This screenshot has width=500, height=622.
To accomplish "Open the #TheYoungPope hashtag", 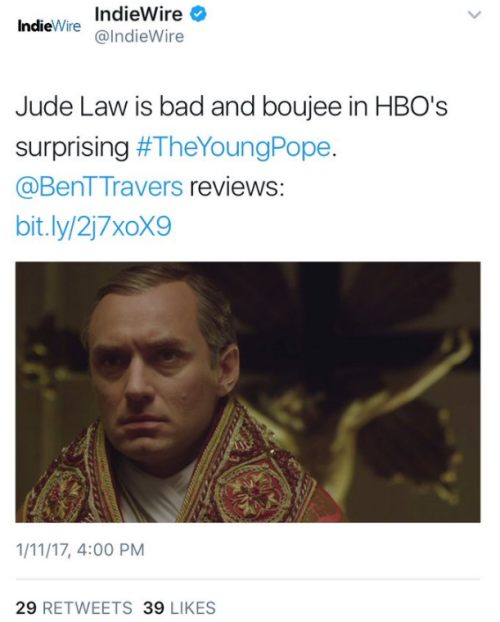I will tap(234, 147).
